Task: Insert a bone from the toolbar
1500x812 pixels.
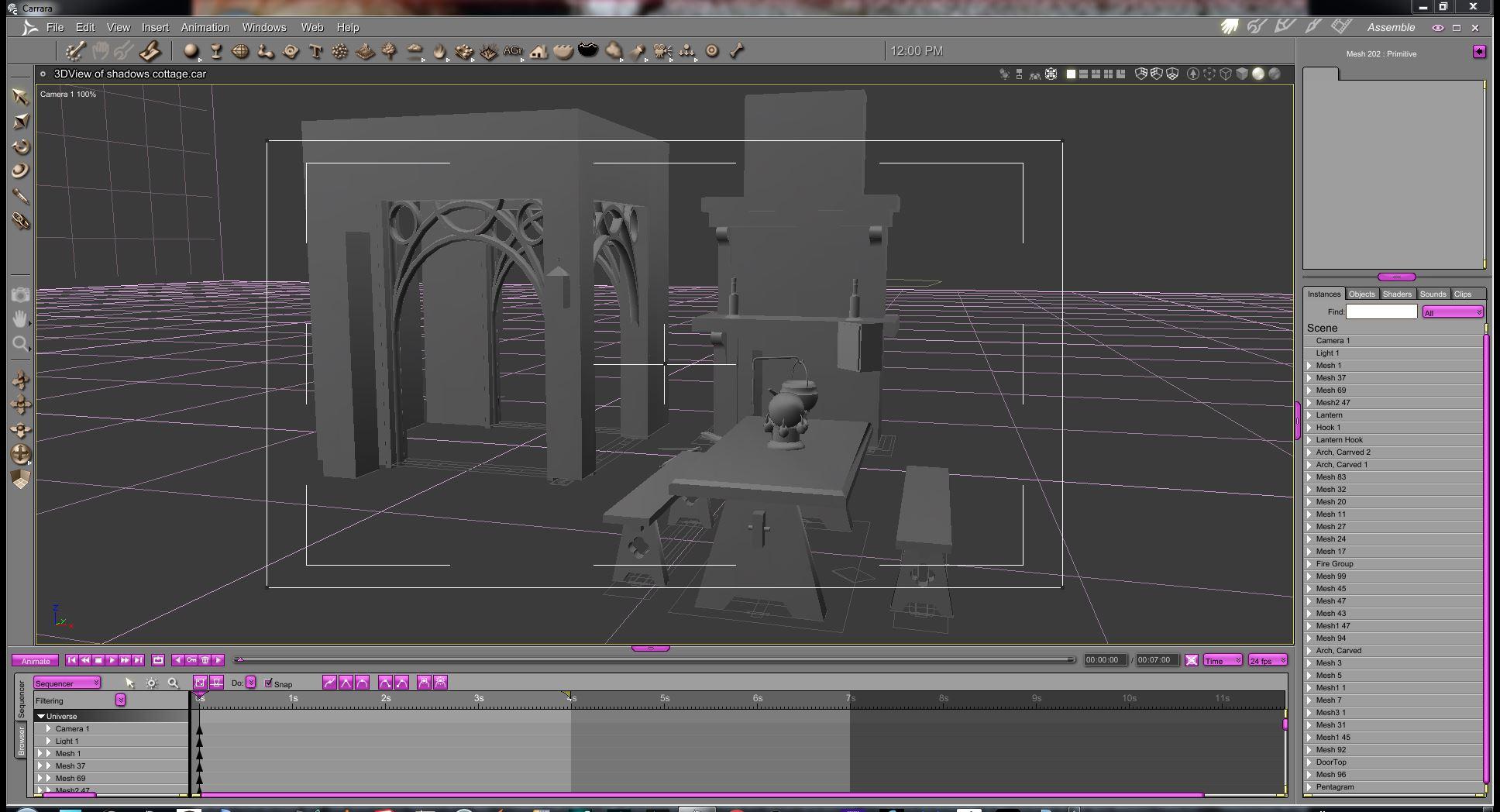Action: point(737,51)
